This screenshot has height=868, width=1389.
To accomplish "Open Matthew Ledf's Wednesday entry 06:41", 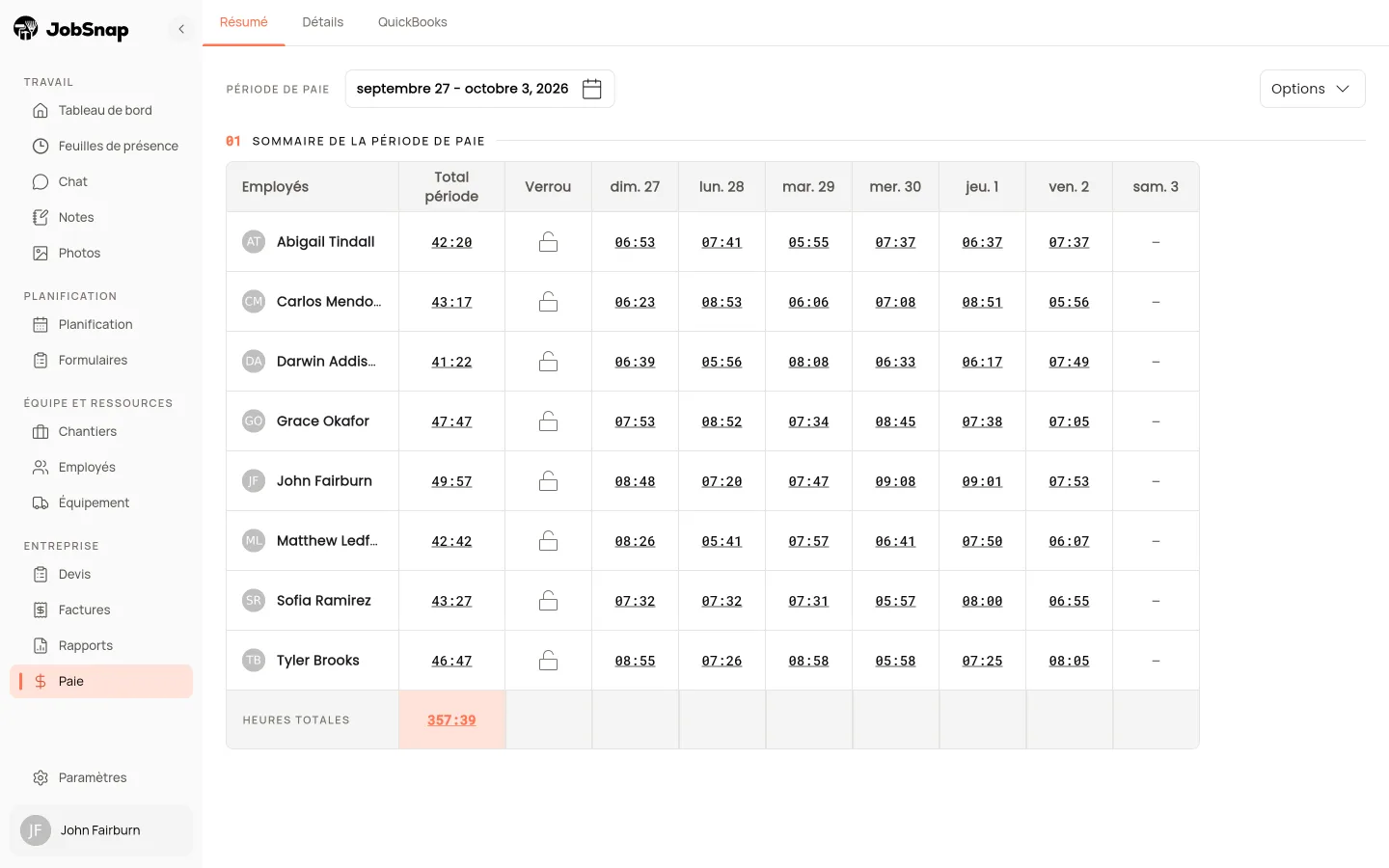I will point(895,541).
